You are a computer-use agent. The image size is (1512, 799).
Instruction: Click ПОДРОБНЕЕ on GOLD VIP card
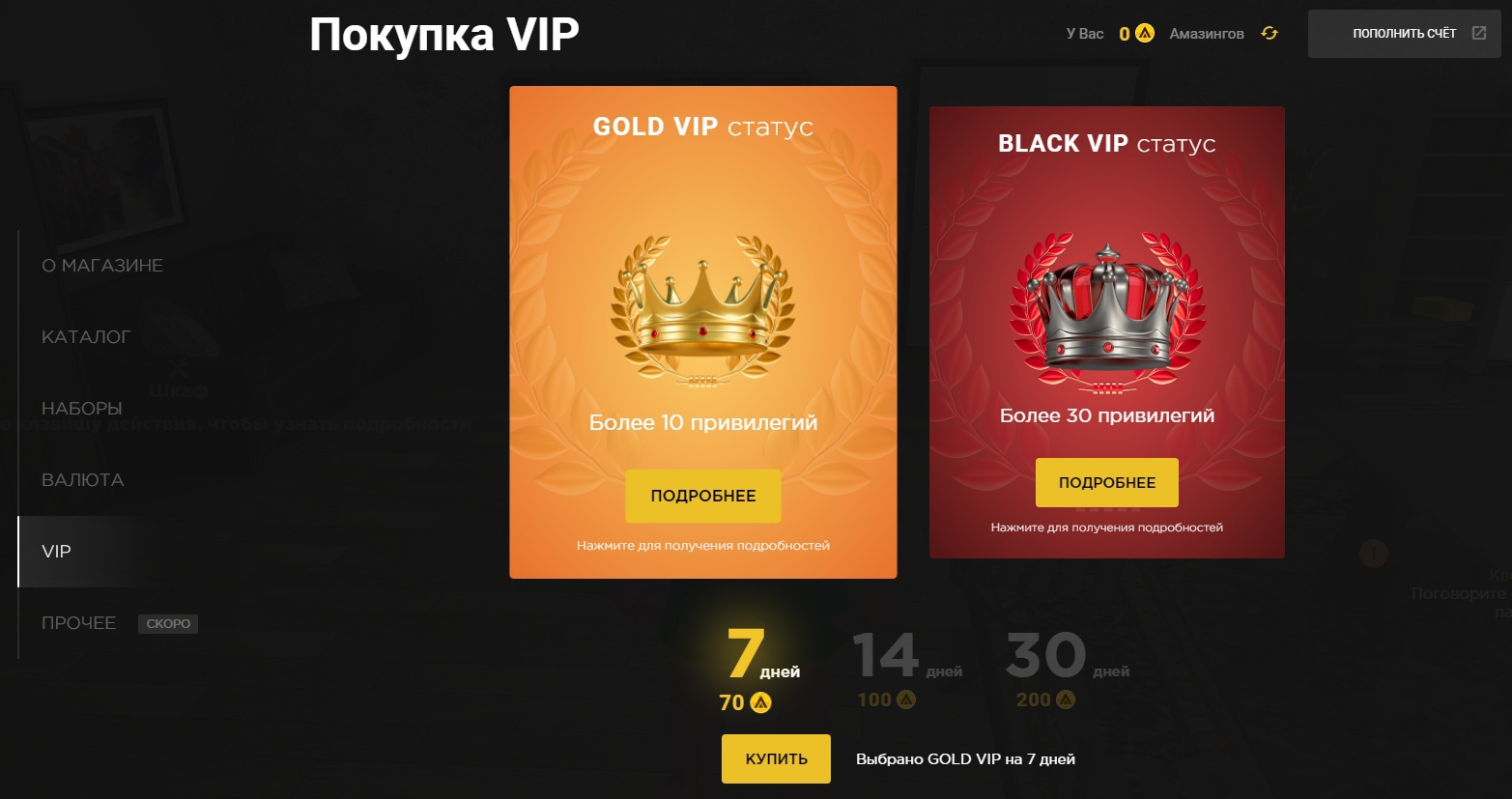(703, 496)
